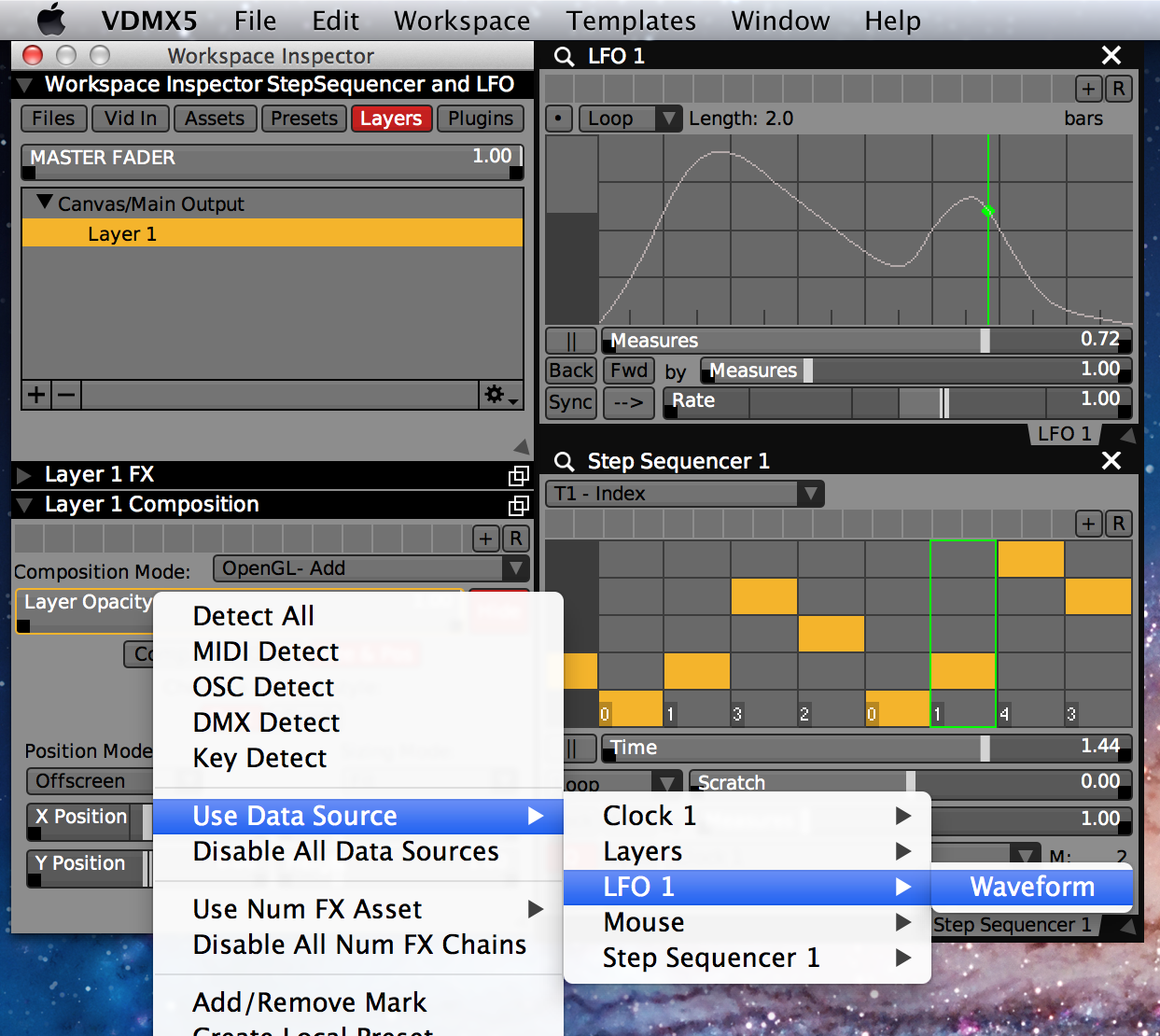Image resolution: width=1160 pixels, height=1036 pixels.
Task: Click the R button in Layer 1 Composition
Action: click(516, 539)
